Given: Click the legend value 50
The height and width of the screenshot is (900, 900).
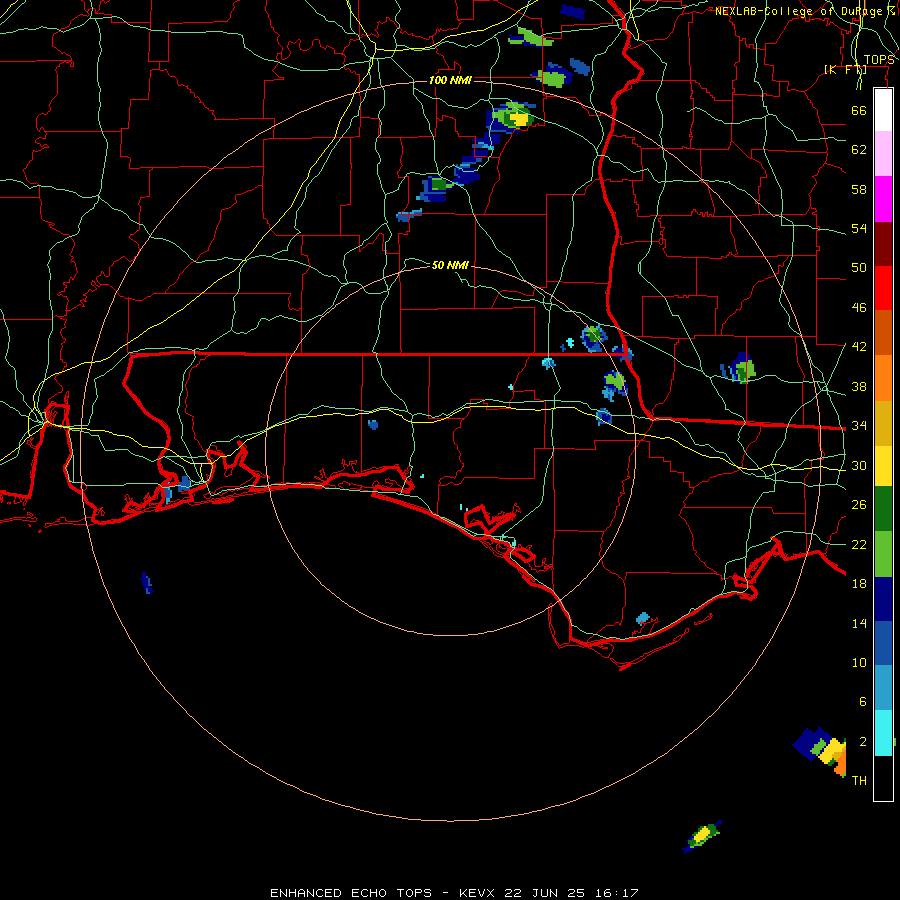Looking at the screenshot, I should (859, 267).
